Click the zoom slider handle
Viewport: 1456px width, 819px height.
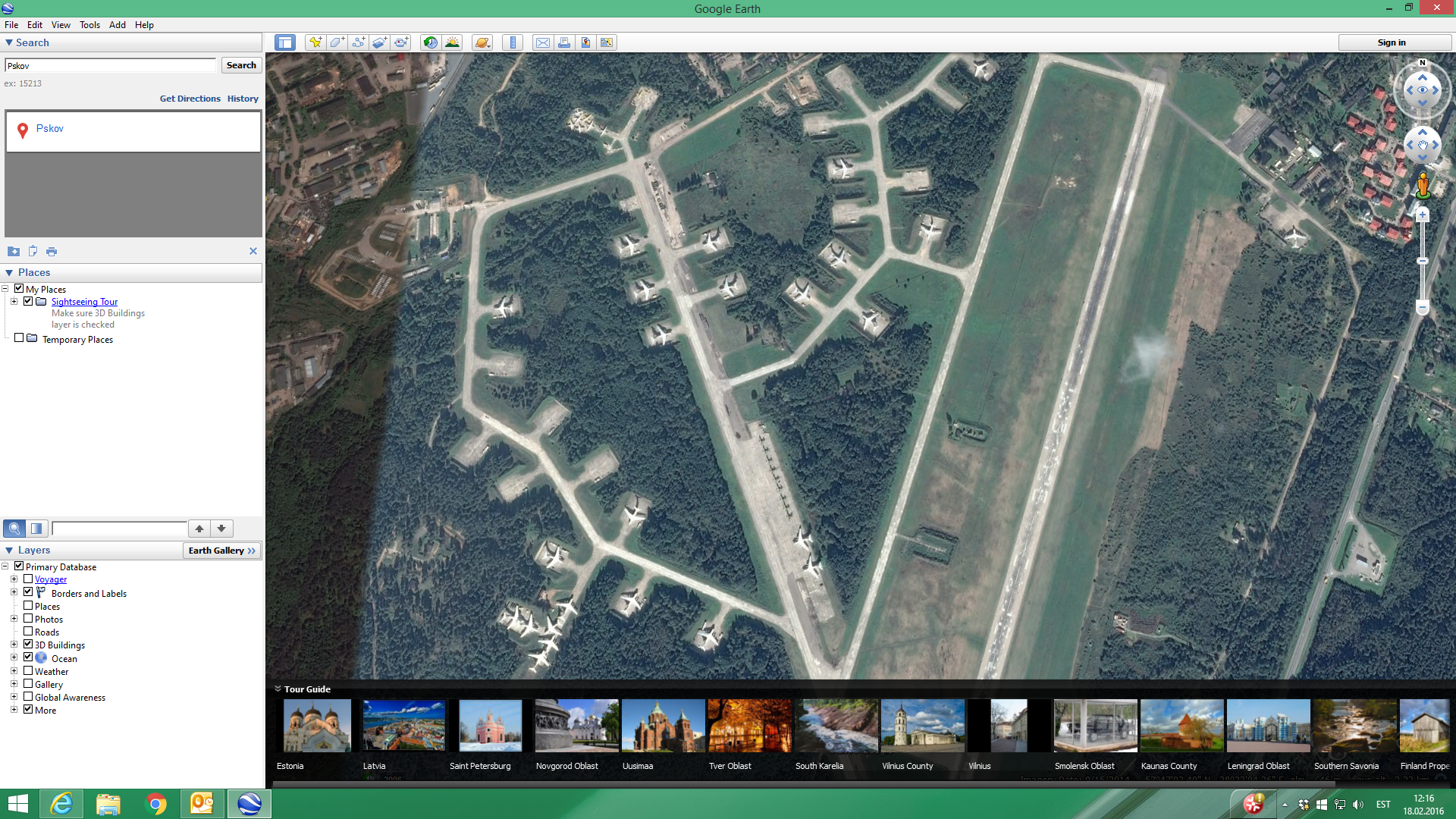click(x=1423, y=261)
